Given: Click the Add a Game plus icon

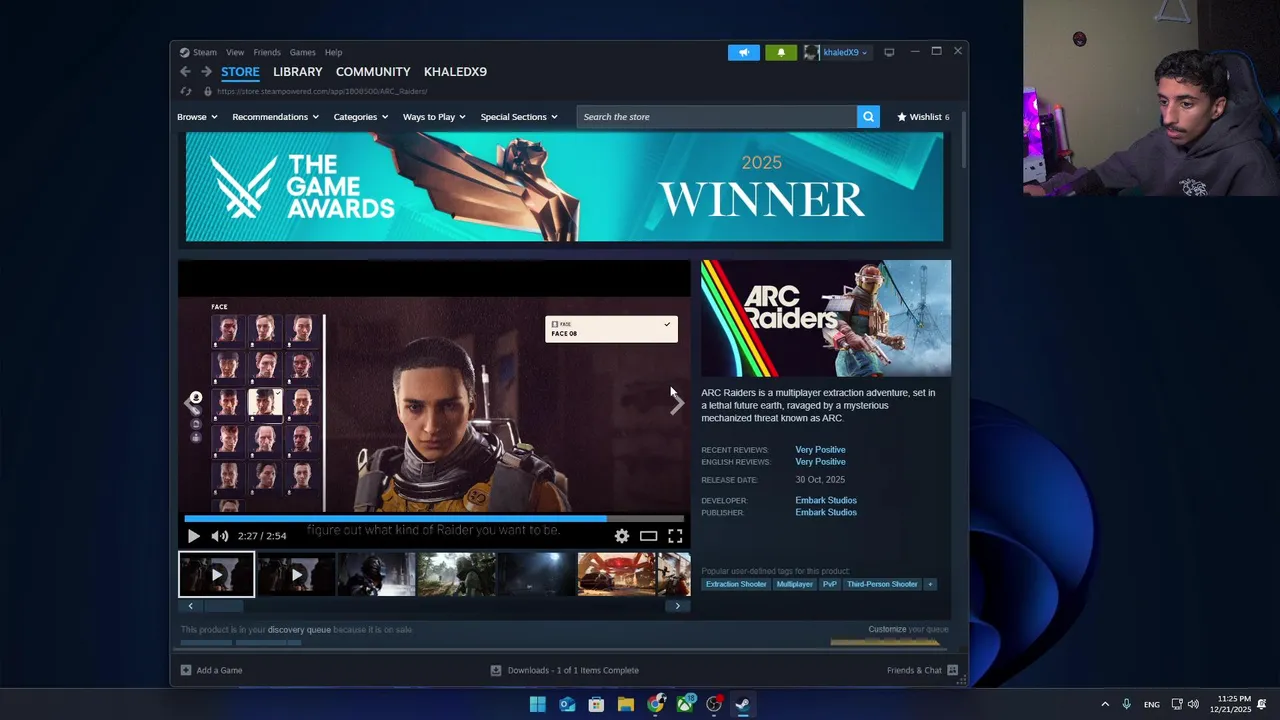Looking at the screenshot, I should pos(186,670).
